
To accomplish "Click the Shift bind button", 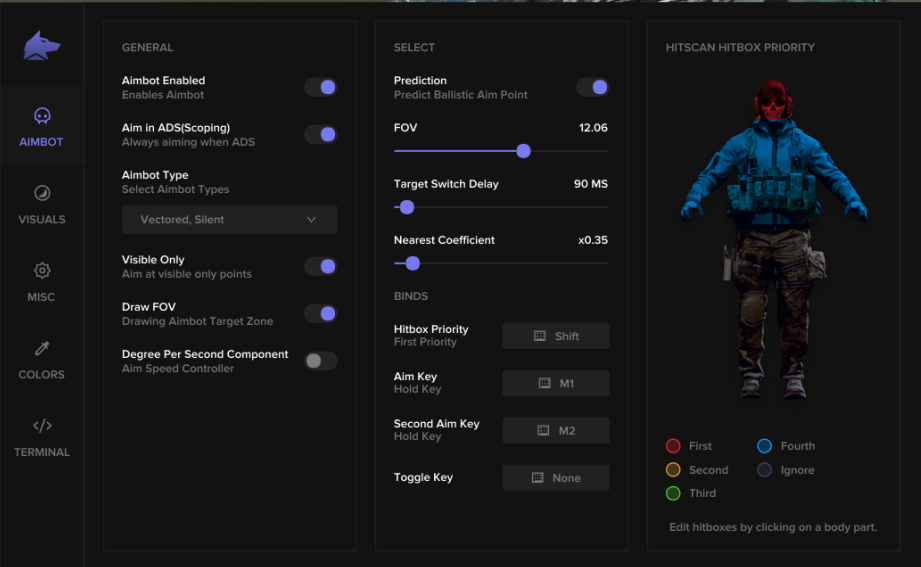I will (556, 336).
